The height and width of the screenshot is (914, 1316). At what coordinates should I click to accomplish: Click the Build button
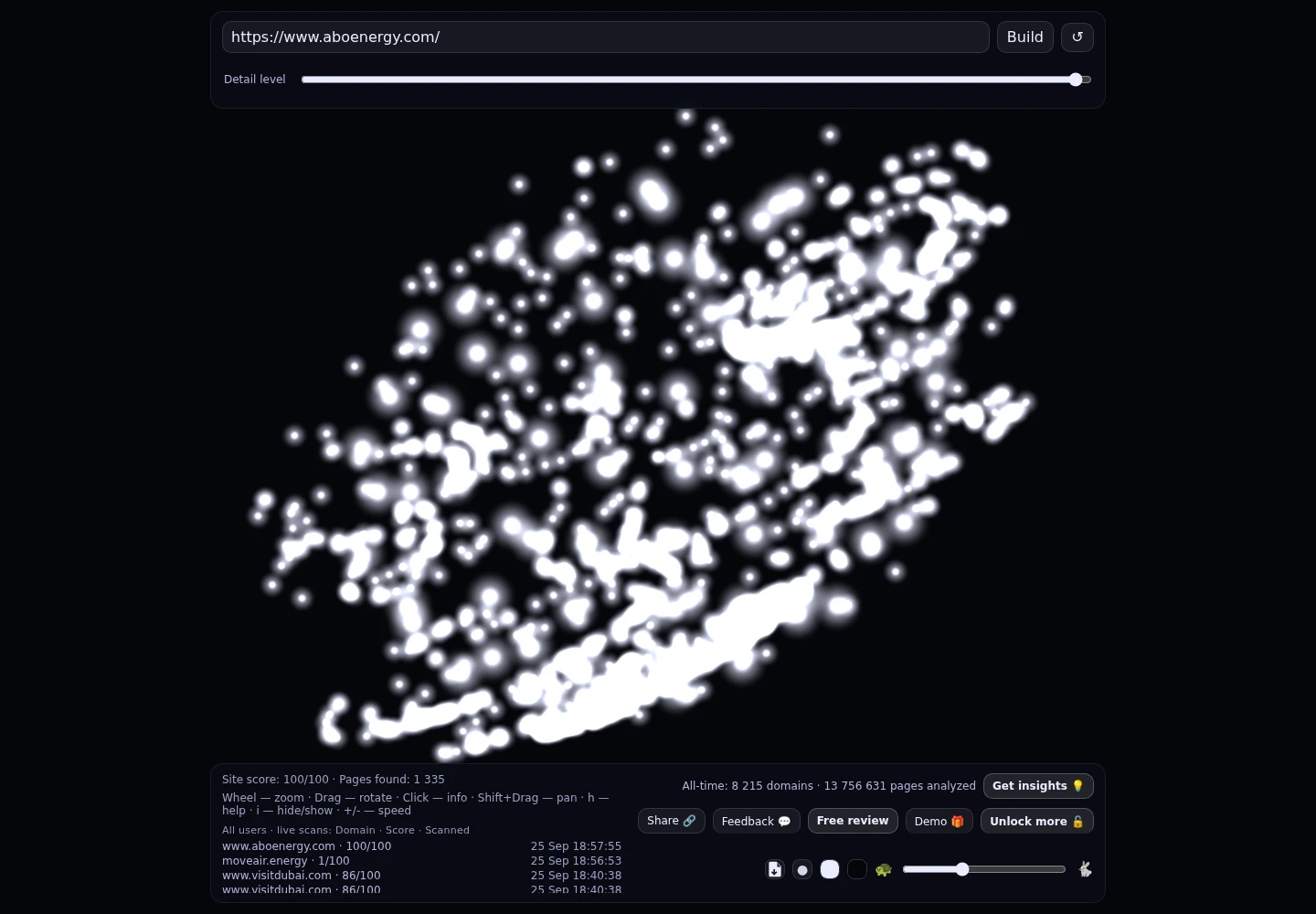tap(1025, 37)
